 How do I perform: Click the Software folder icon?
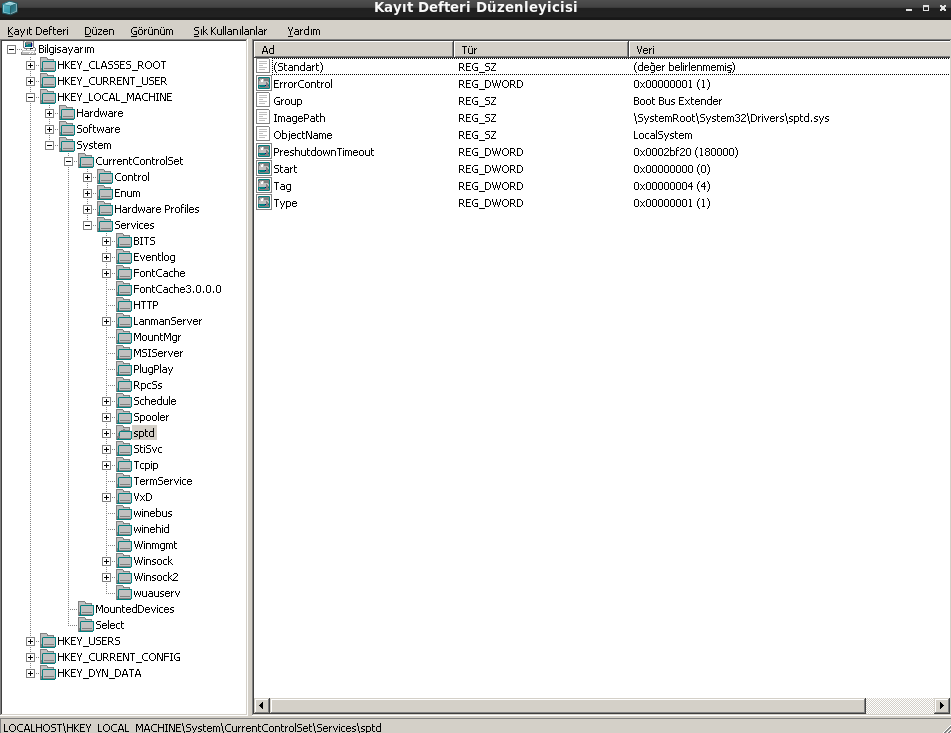(67, 129)
